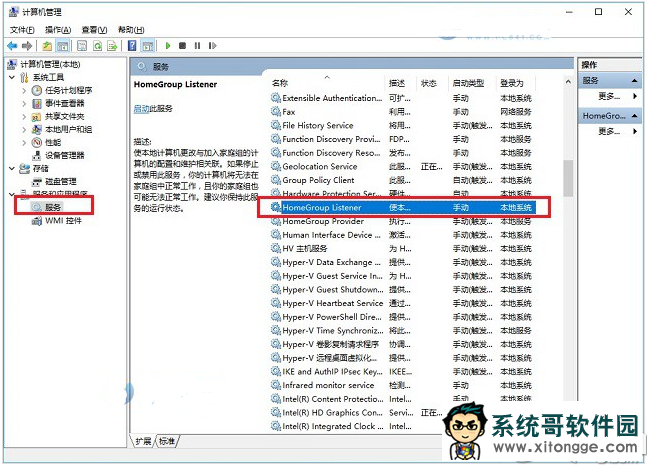This screenshot has width=647, height=466.
Task: Click the 启动 link to start service
Action: pyautogui.click(x=141, y=109)
